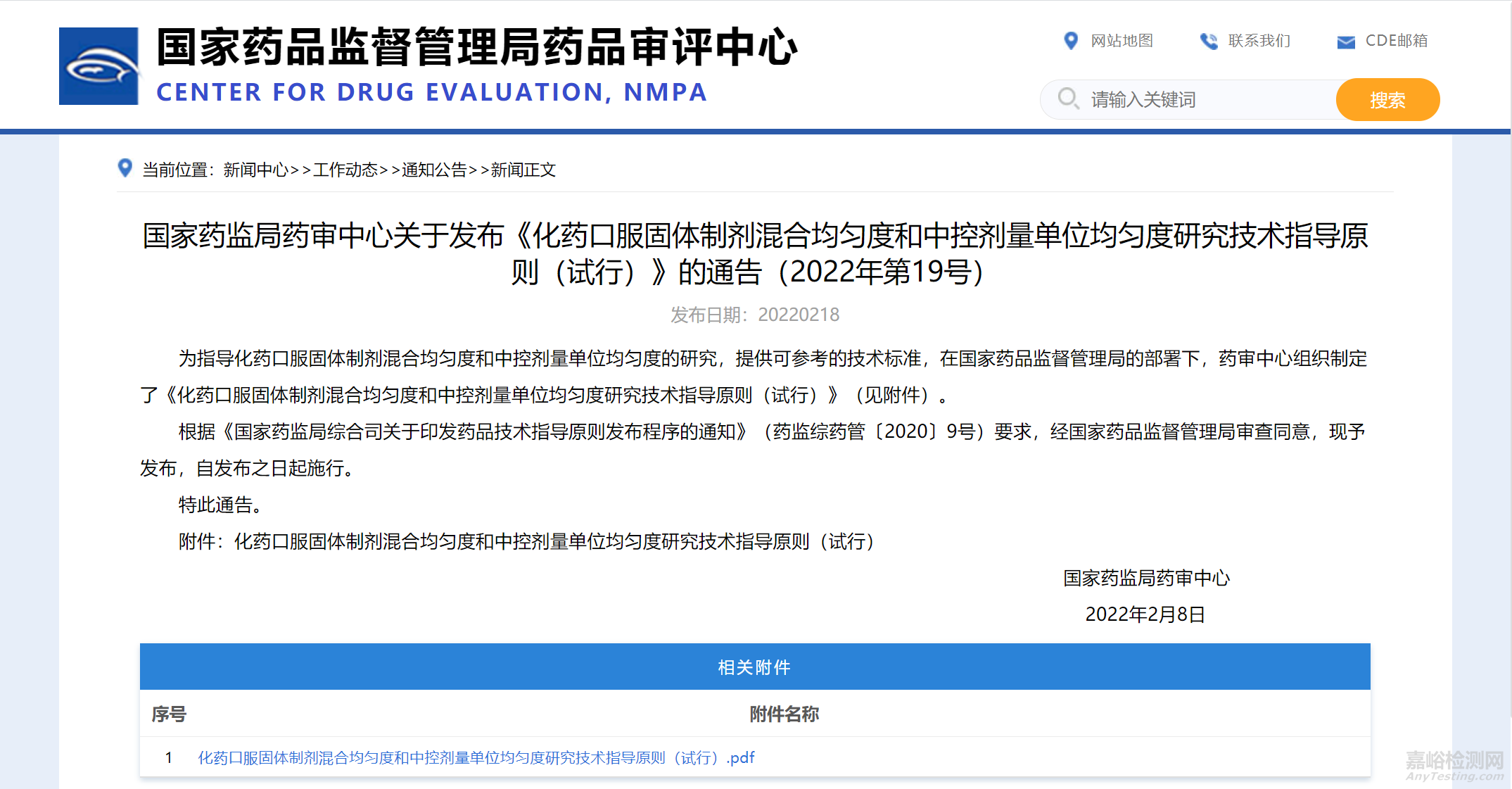The height and width of the screenshot is (789, 1512).
Task: Click the location pin icon beside 当前位置
Action: pos(125,169)
